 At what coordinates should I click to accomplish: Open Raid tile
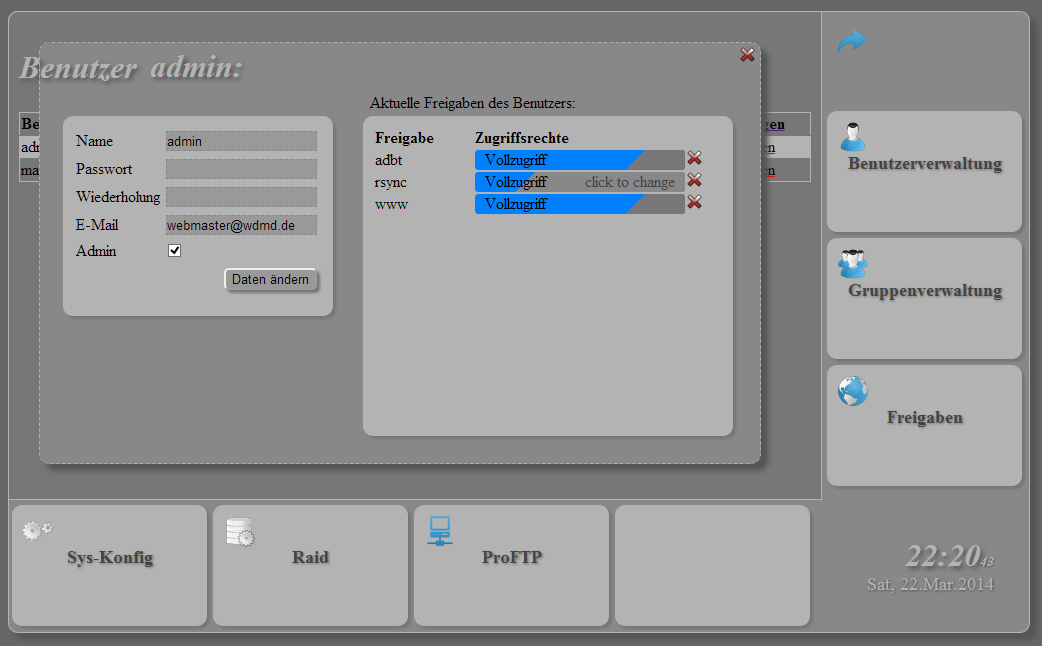310,566
